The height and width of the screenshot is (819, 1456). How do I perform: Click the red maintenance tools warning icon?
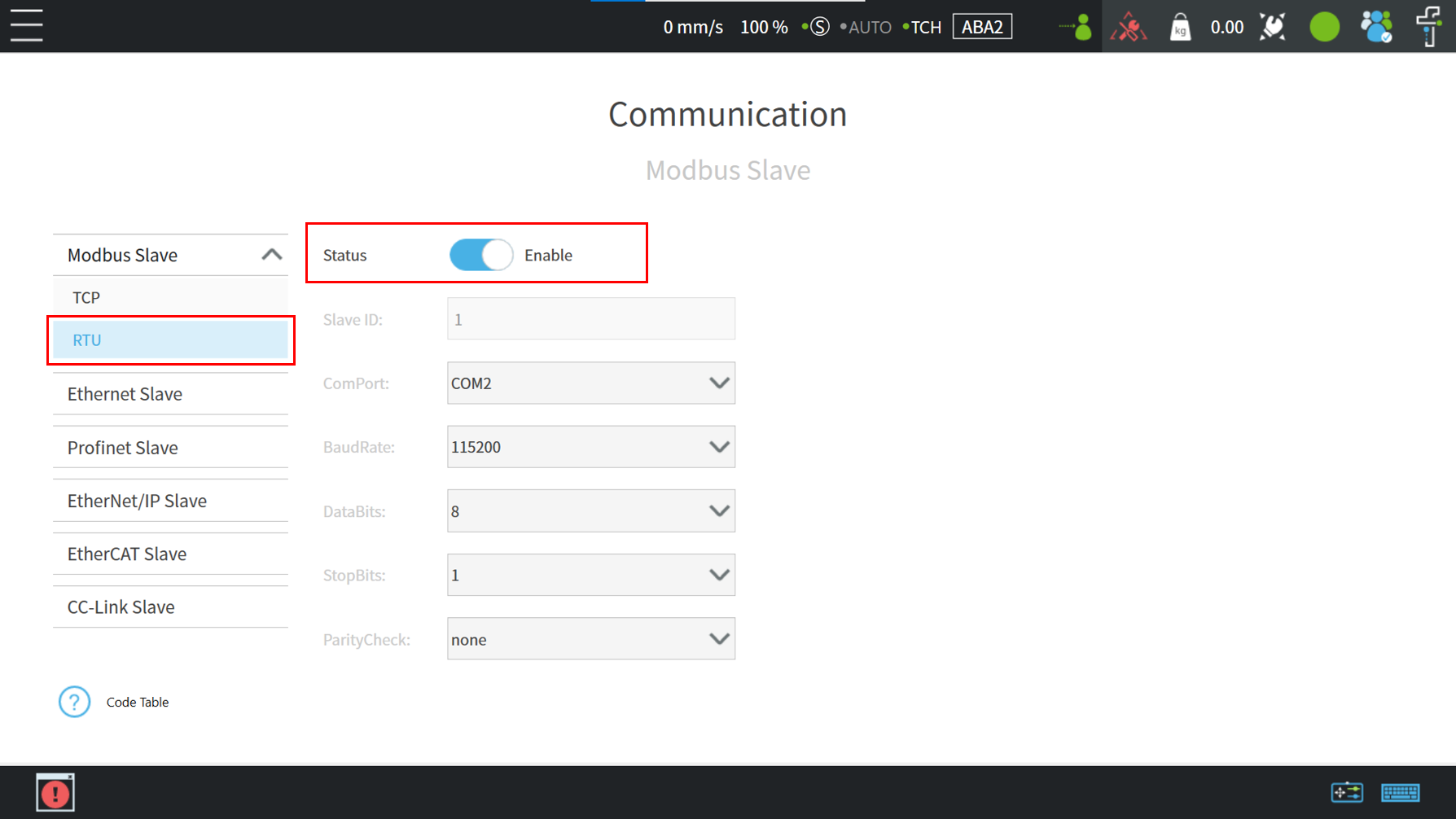pyautogui.click(x=1128, y=27)
